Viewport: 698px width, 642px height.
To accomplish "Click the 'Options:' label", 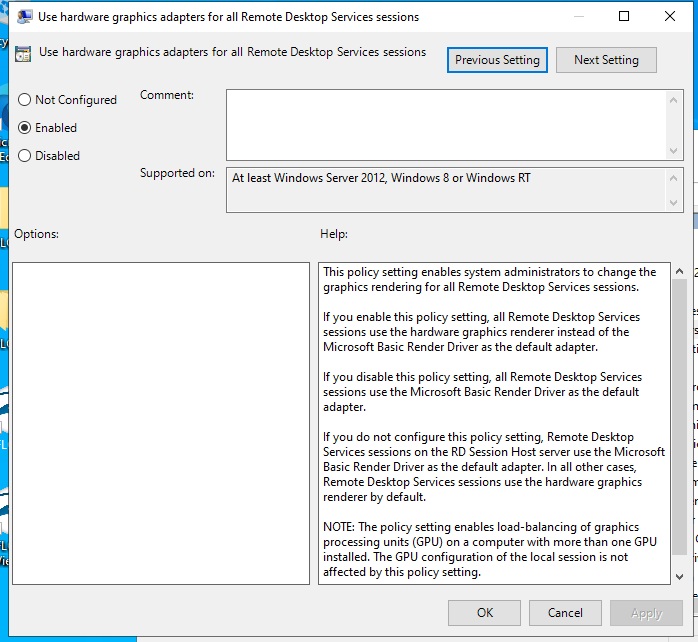I will (x=37, y=234).
